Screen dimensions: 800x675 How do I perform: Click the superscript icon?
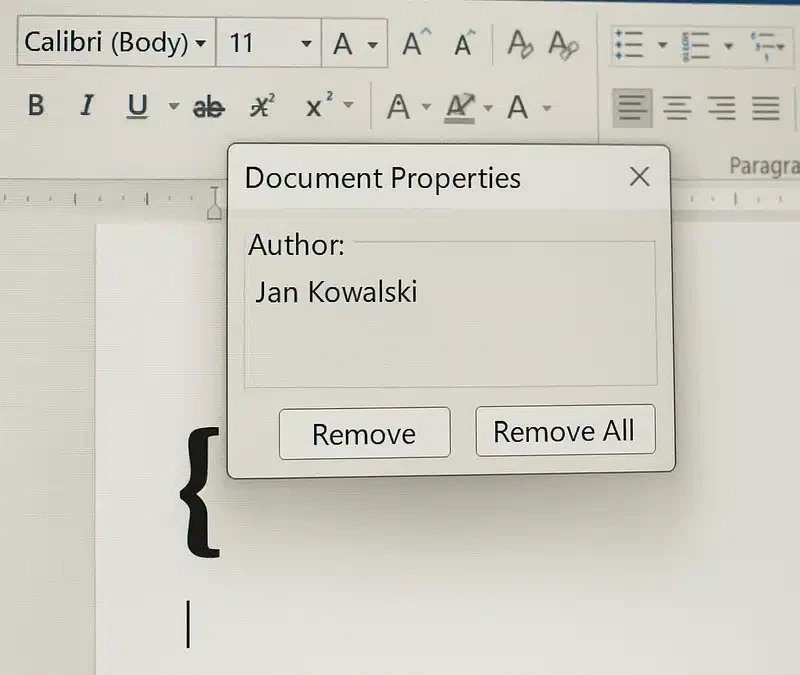click(x=318, y=107)
